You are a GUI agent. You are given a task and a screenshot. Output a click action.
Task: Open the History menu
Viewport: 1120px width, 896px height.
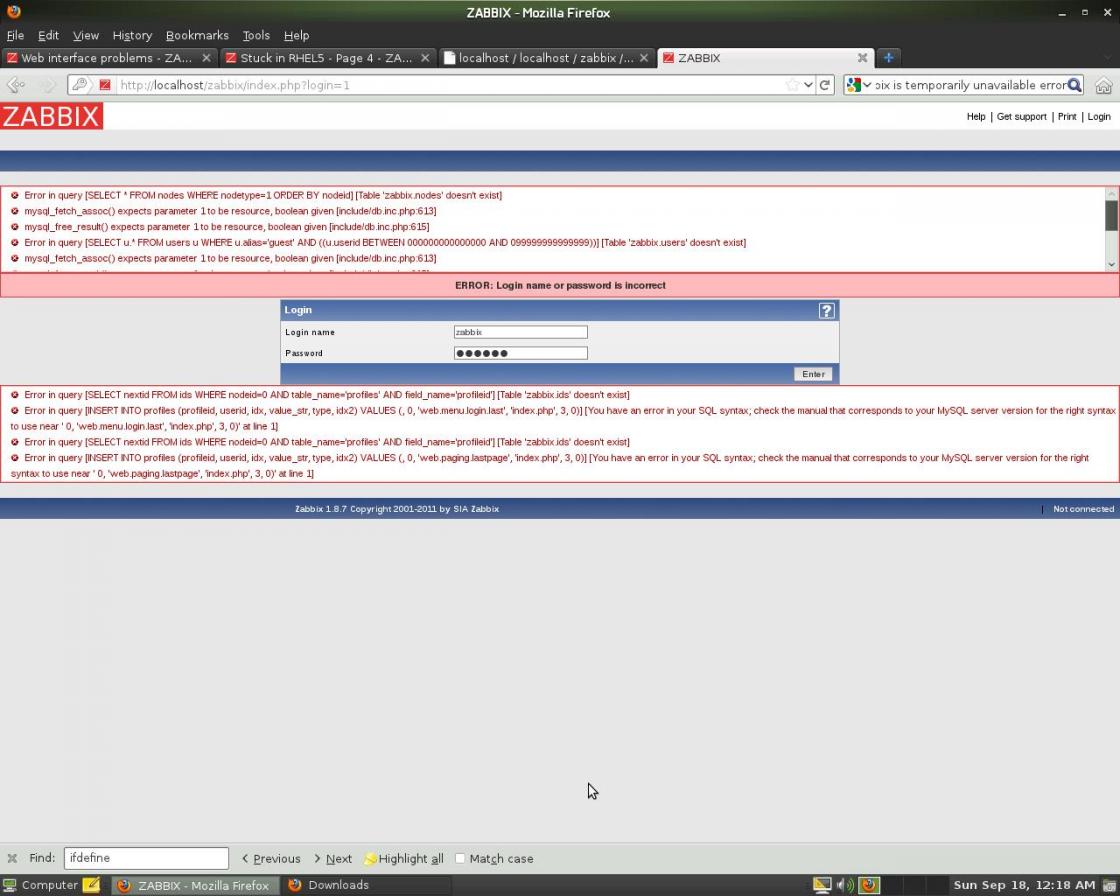tap(132, 35)
